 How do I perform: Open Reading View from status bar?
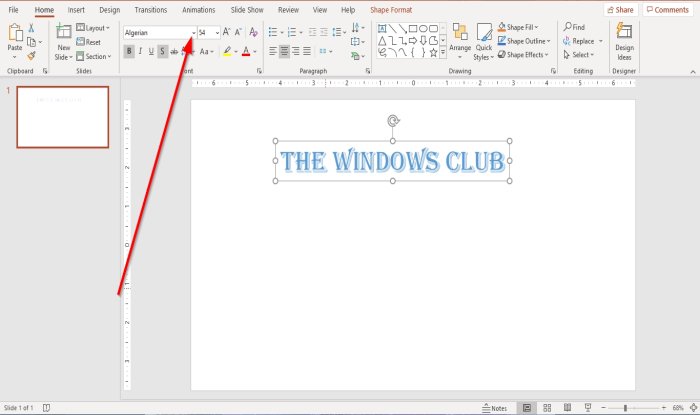point(567,408)
